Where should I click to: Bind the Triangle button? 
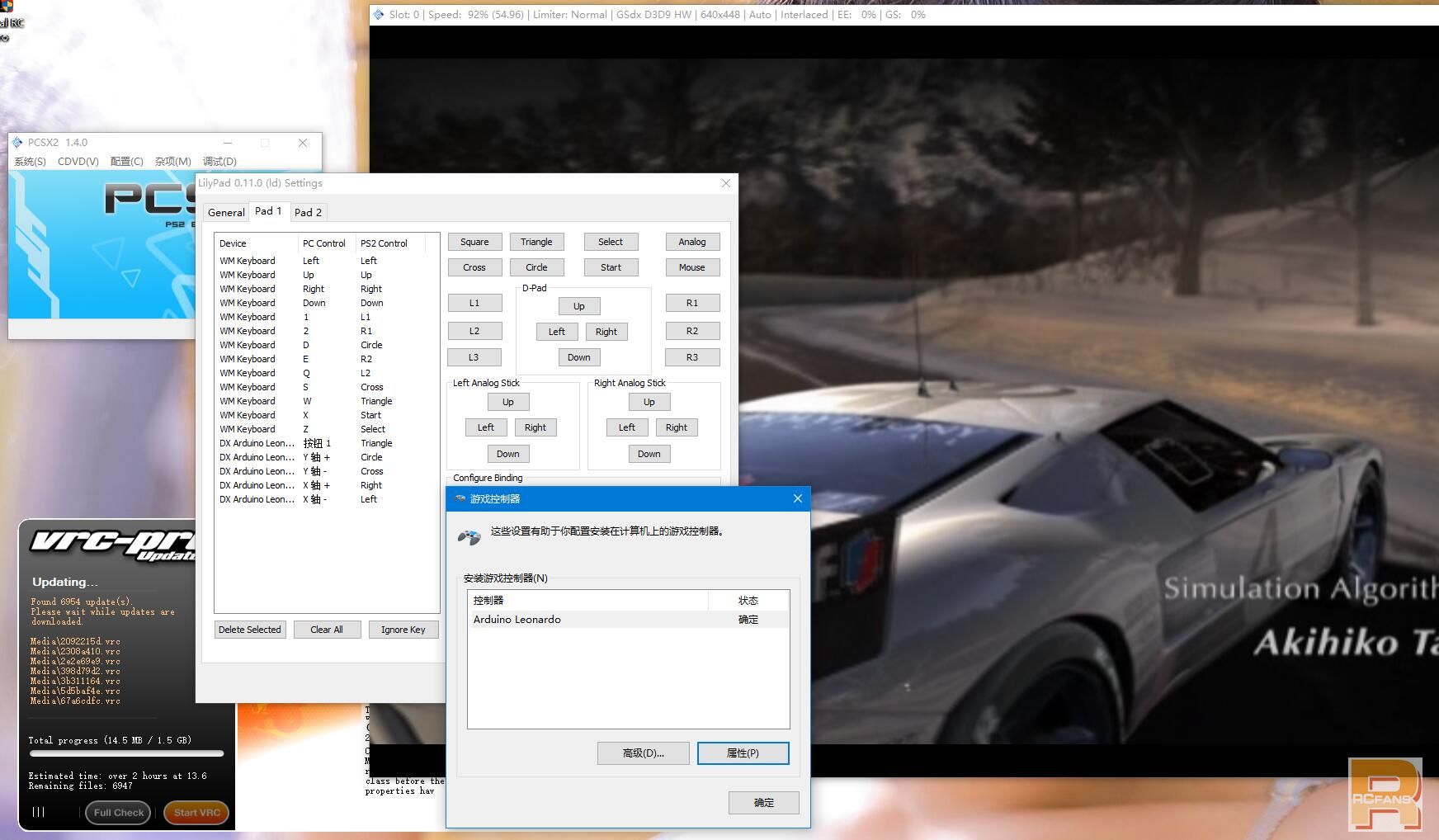click(536, 242)
